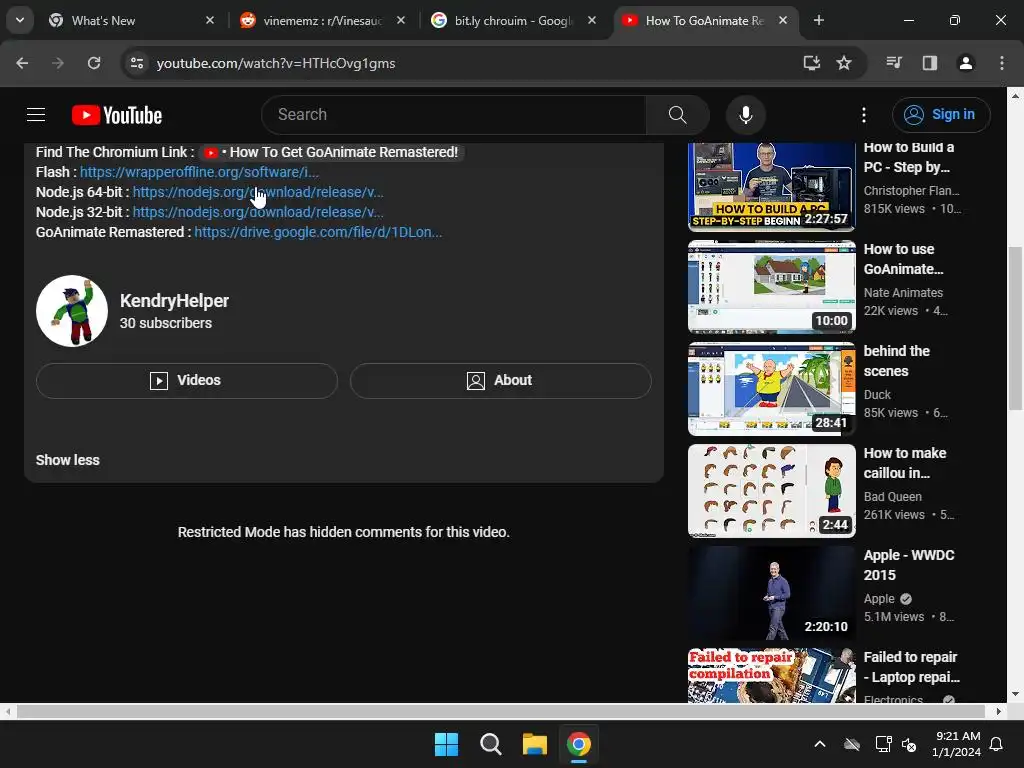The height and width of the screenshot is (768, 1024).
Task: Collapse description with Show less
Action: click(x=67, y=460)
